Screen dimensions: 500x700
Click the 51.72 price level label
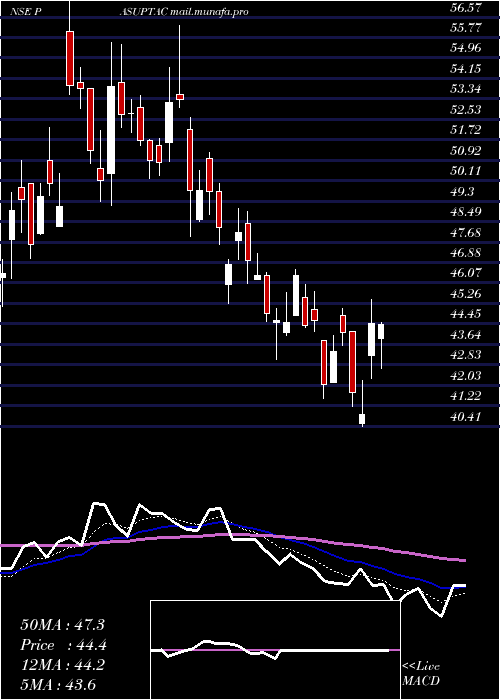(x=467, y=130)
